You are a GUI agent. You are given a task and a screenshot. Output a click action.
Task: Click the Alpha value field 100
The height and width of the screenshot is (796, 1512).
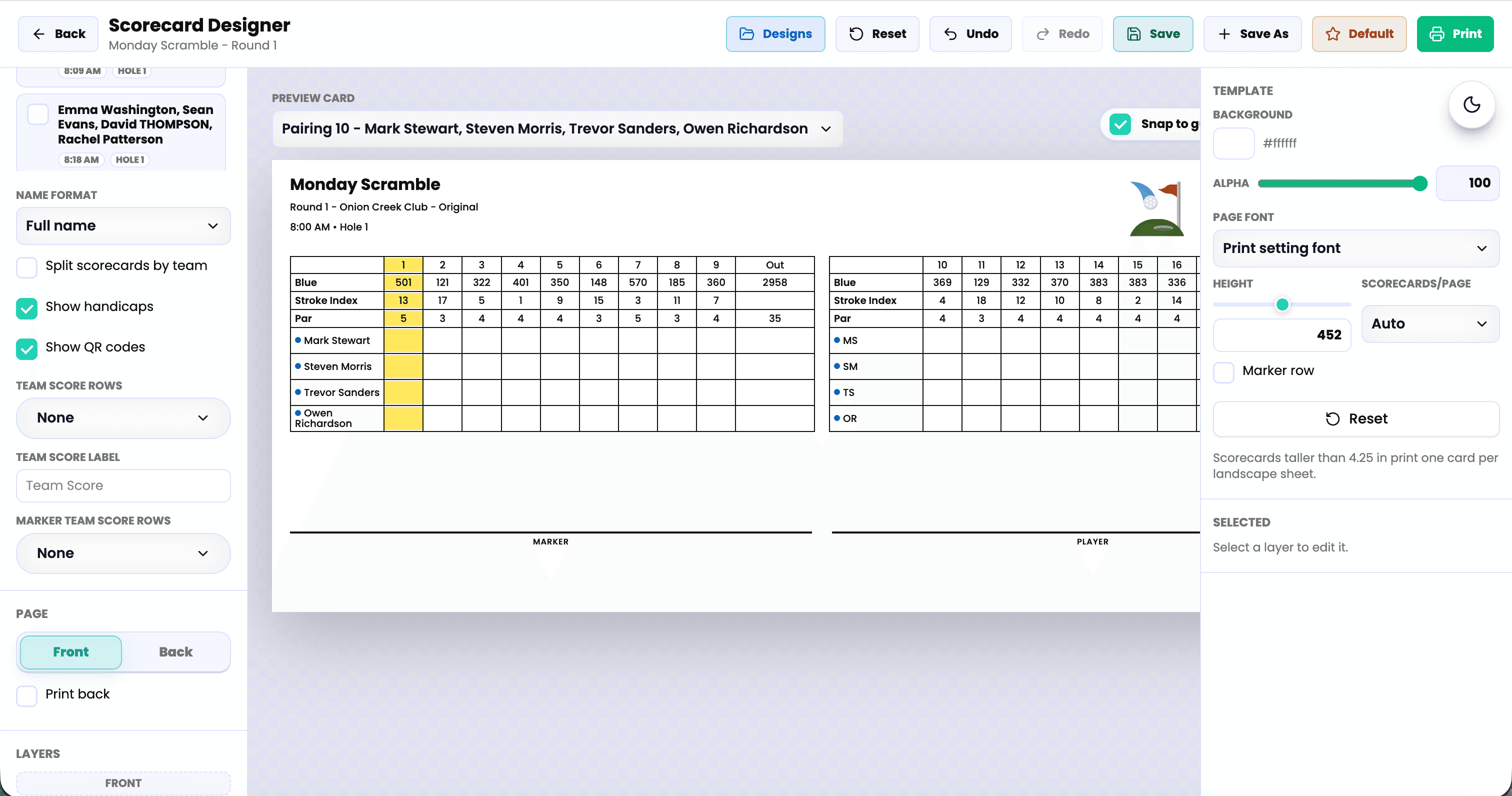tap(1467, 183)
